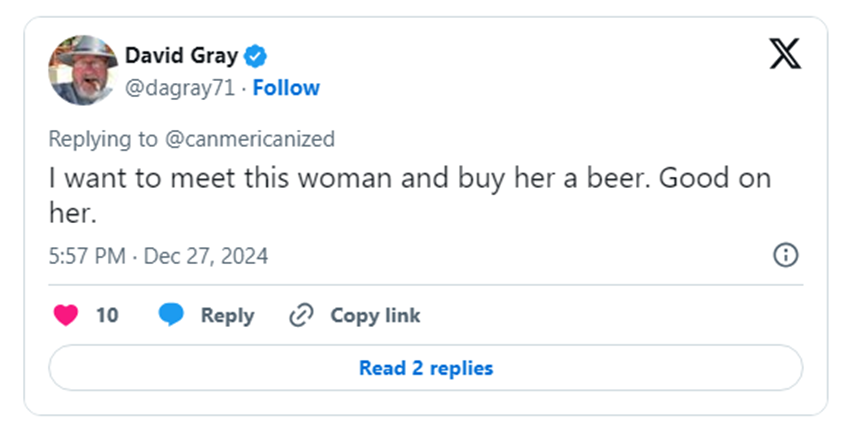Image resolution: width=865 pixels, height=435 pixels.
Task: Click the Reply text label
Action: tap(227, 316)
